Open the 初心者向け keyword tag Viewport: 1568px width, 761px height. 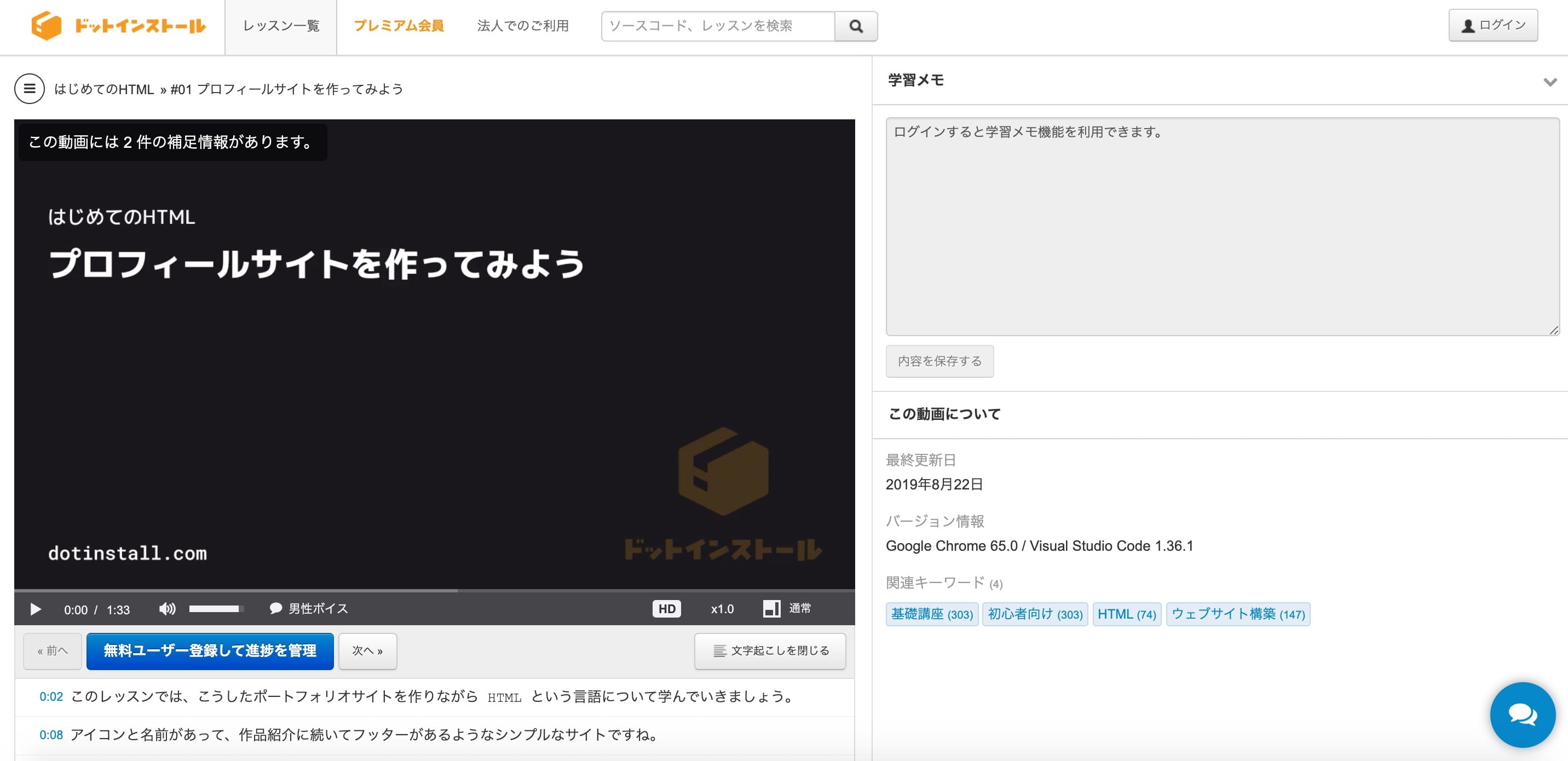pyautogui.click(x=1035, y=614)
